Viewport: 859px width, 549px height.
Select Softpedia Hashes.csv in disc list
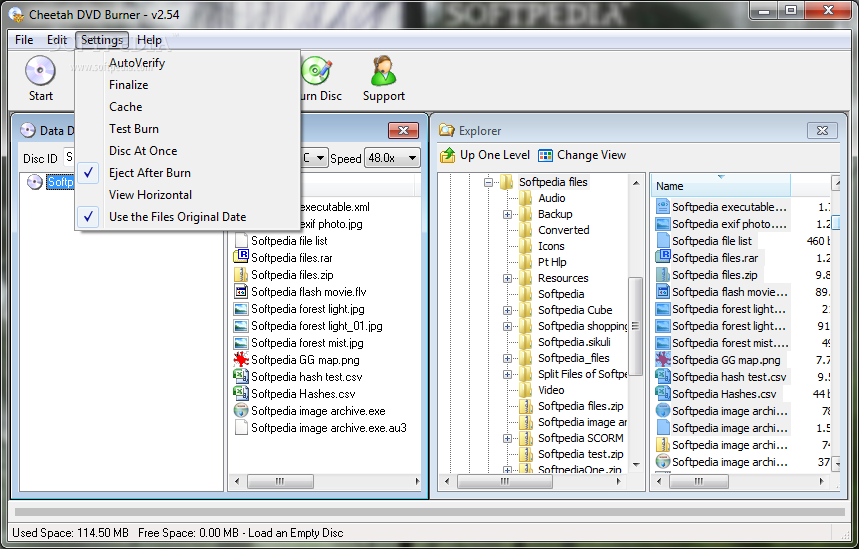pos(303,394)
